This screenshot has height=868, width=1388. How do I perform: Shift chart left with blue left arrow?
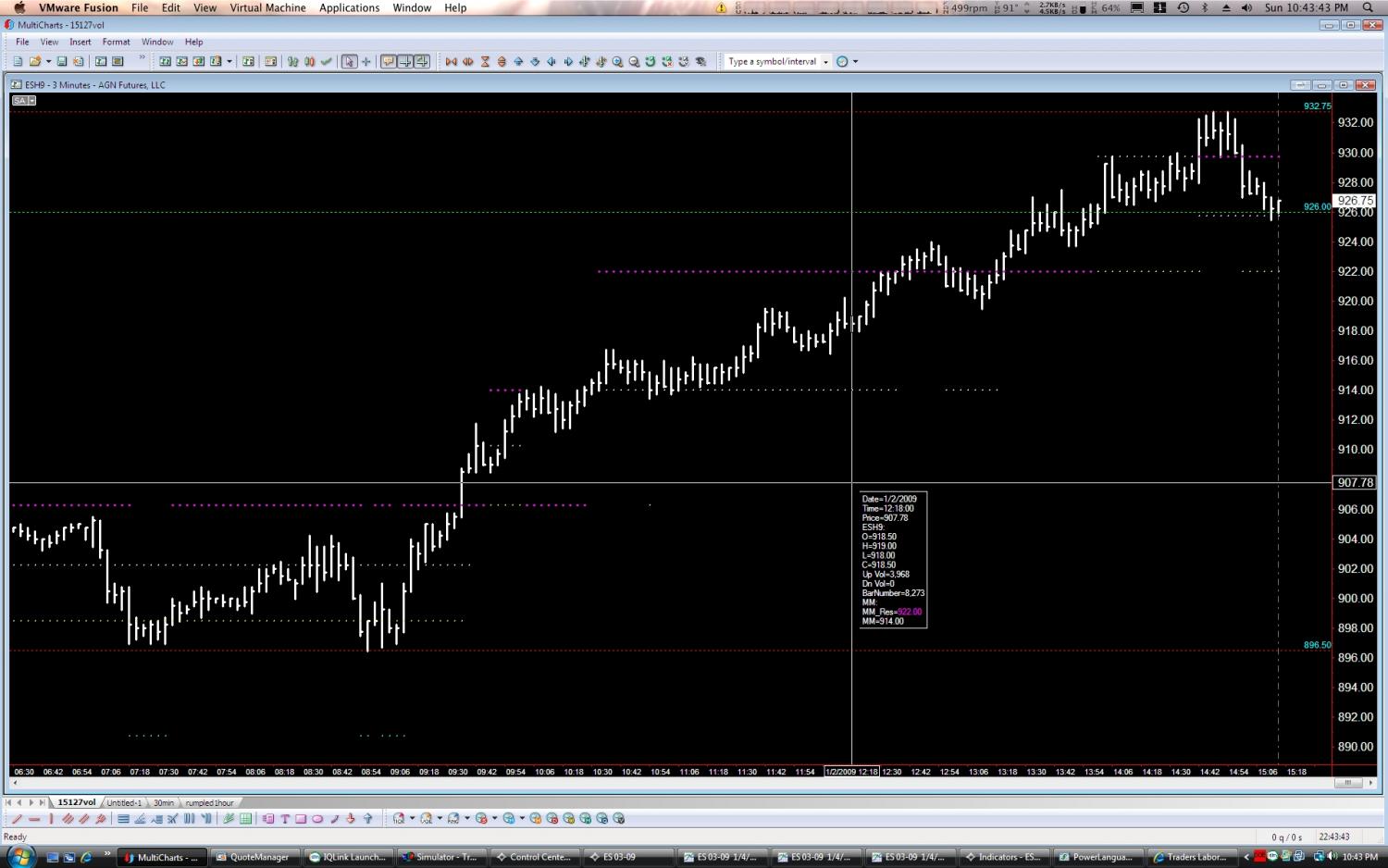551,61
